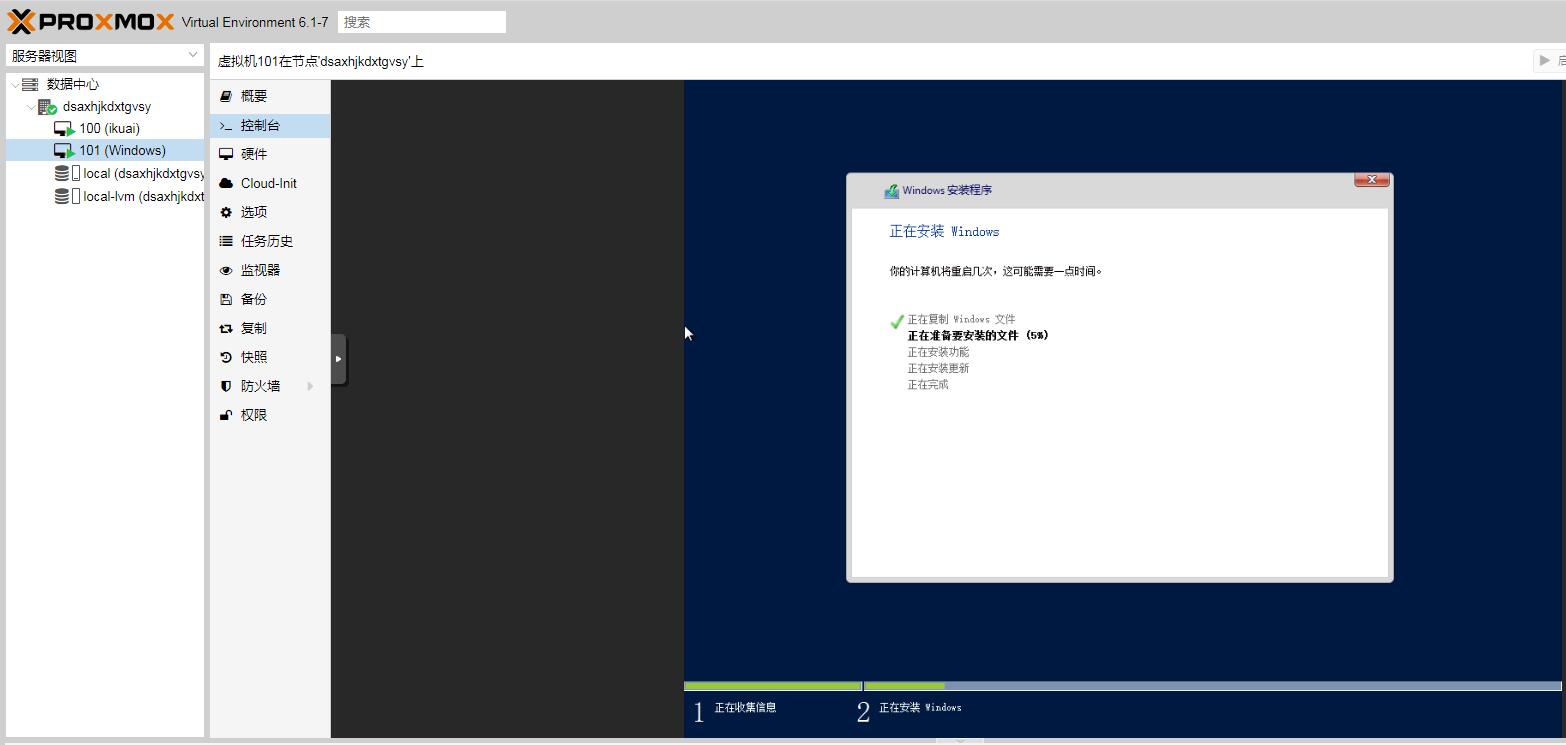Open the 复制 replication tab
The height and width of the screenshot is (745, 1566).
[x=270, y=328]
